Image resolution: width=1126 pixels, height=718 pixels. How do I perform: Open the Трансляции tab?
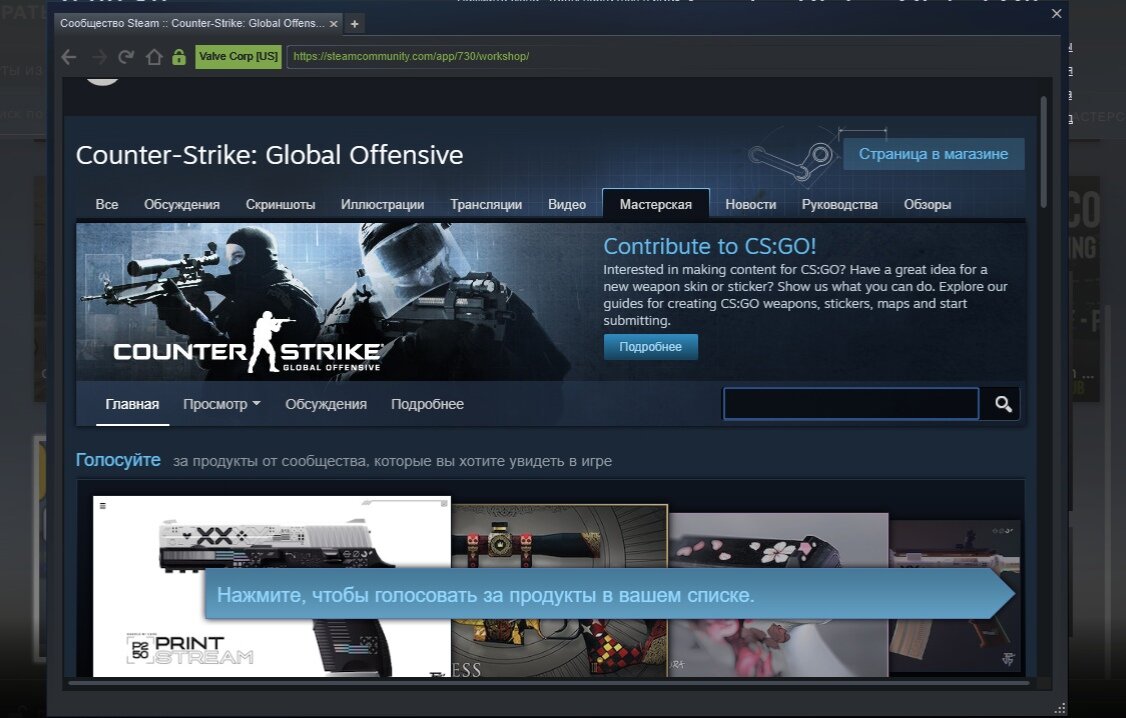point(485,205)
